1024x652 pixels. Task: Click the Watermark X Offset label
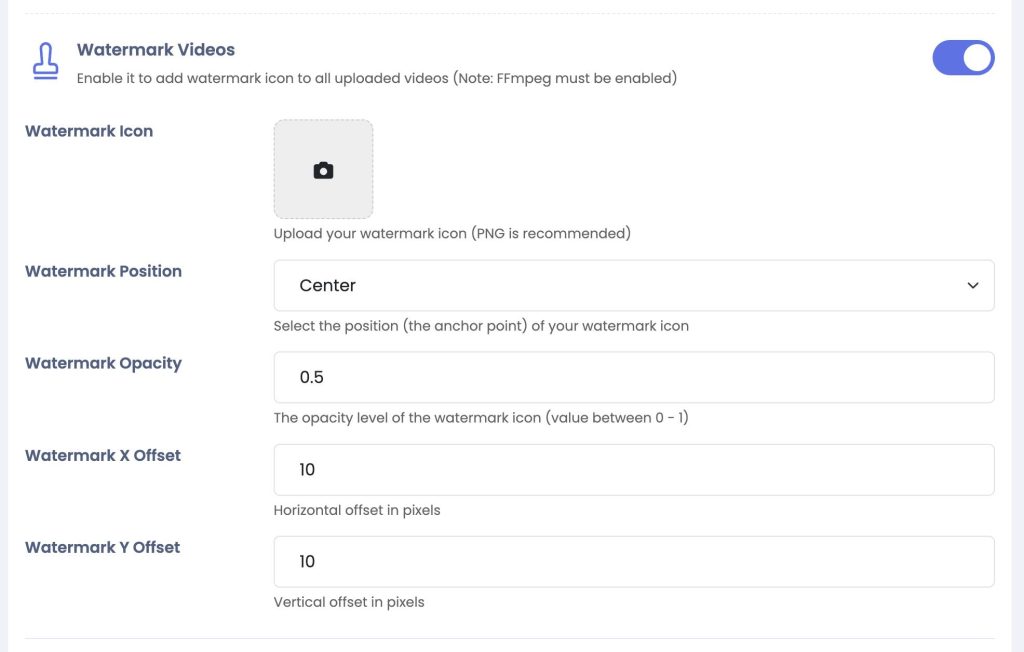click(103, 455)
